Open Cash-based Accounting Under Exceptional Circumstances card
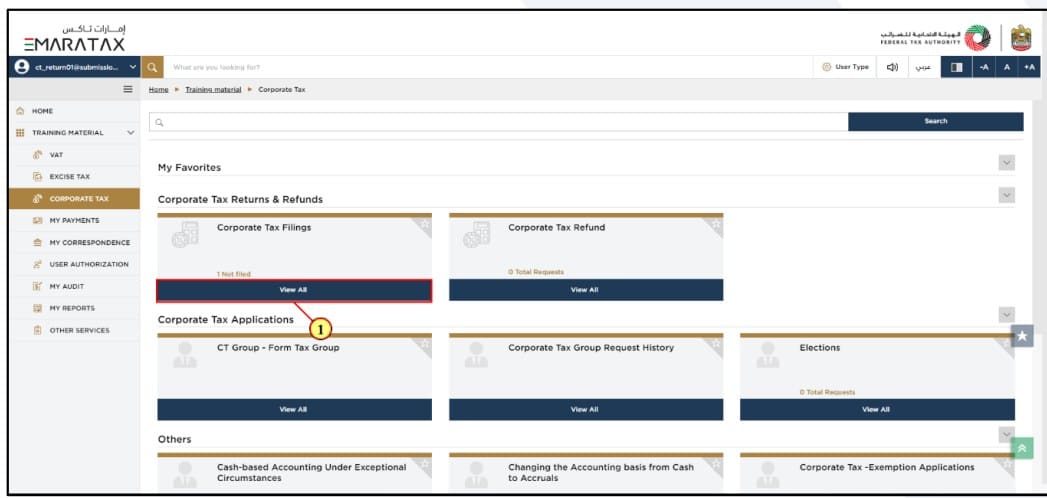The image size is (1047, 498). (x=311, y=473)
